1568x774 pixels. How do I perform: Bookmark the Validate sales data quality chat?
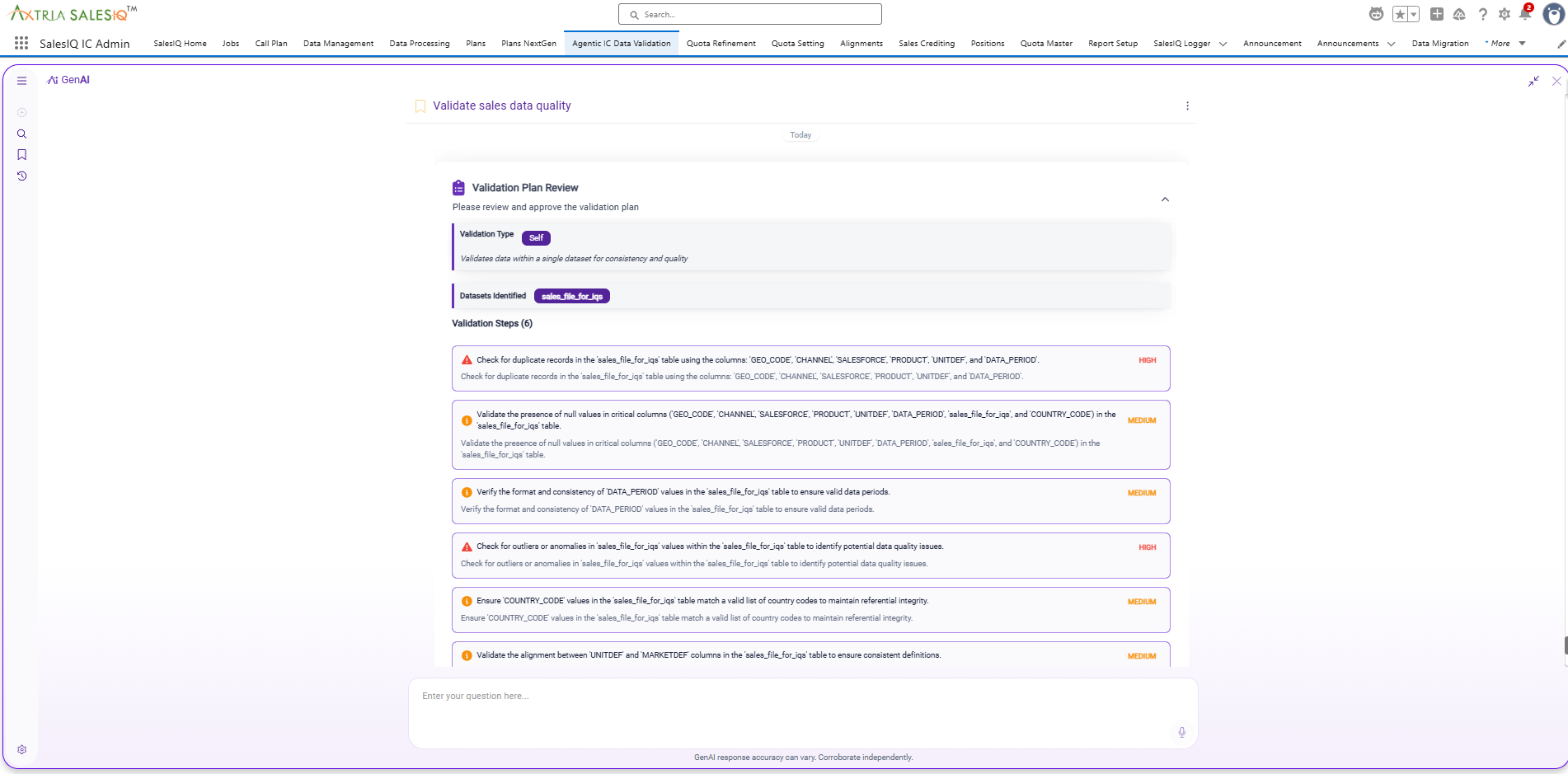pos(420,106)
